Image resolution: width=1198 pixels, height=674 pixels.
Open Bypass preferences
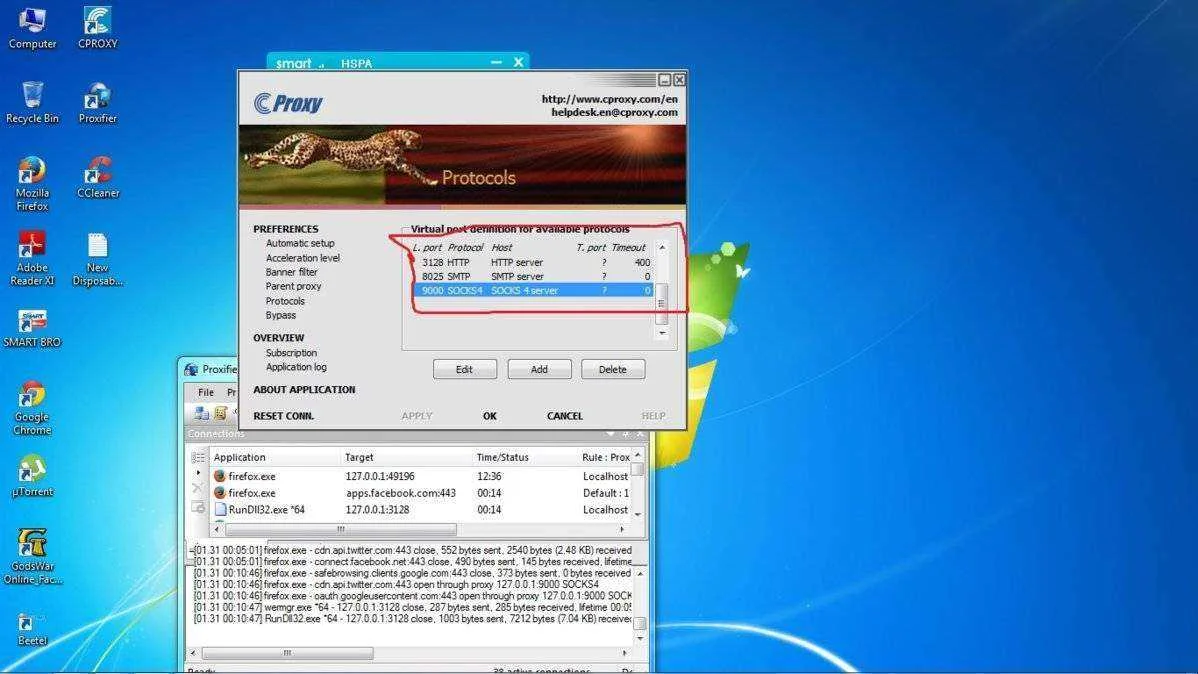pyautogui.click(x=280, y=315)
